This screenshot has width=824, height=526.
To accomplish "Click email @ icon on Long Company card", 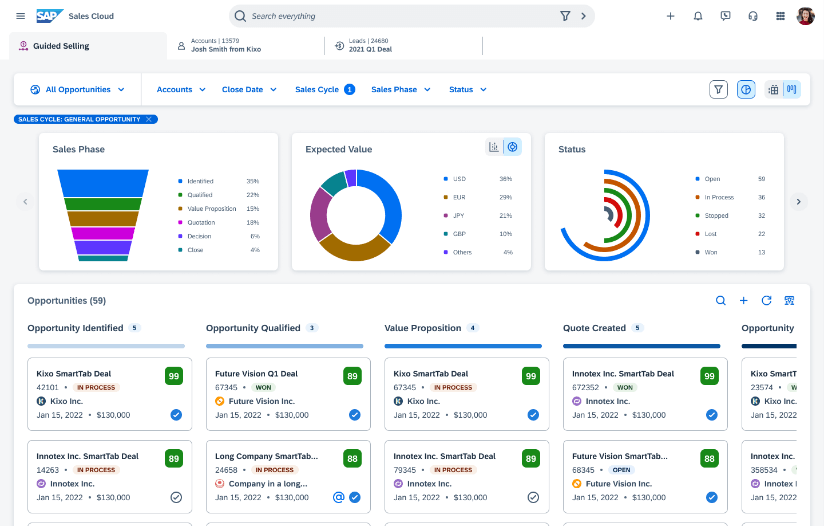I will click(x=338, y=497).
